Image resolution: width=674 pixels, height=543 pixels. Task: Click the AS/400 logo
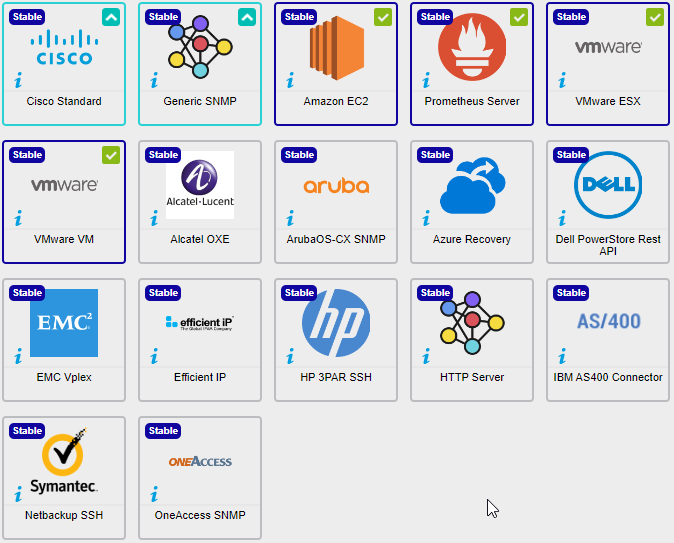[608, 321]
